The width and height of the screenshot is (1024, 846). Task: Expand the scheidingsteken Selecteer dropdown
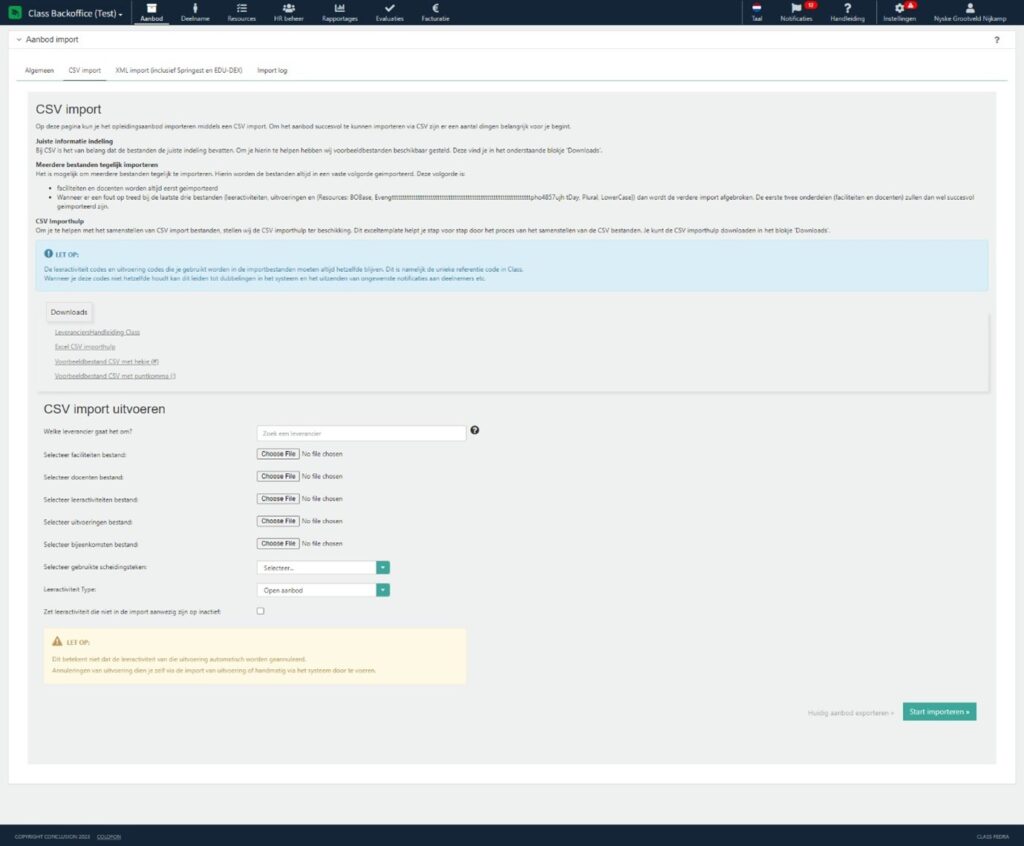point(382,567)
